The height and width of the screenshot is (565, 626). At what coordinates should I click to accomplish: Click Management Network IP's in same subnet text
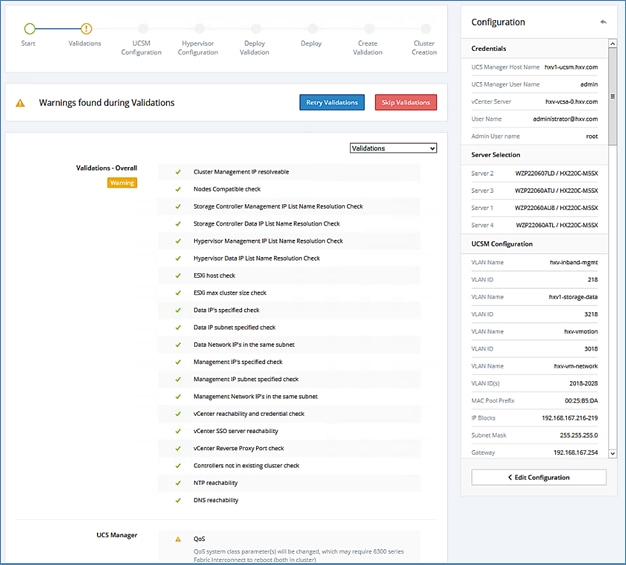256,396
